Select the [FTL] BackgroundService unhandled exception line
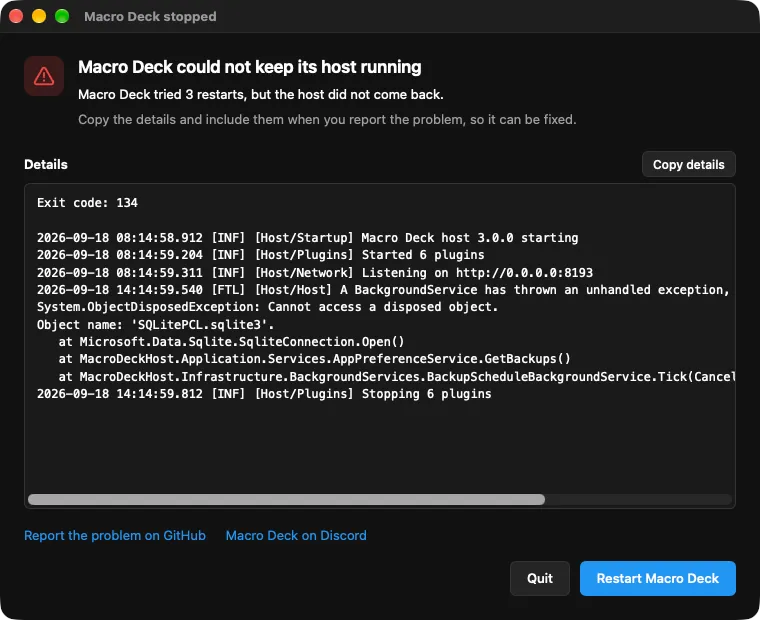 tap(383, 289)
